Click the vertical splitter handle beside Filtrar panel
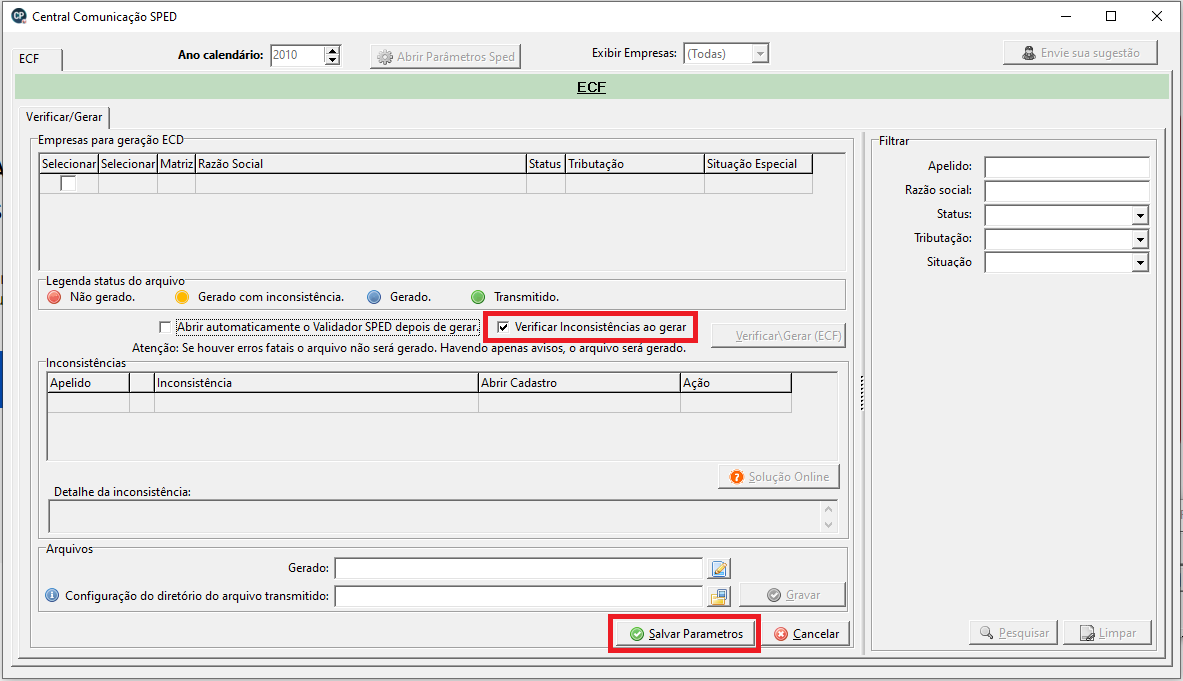Viewport: 1183px width, 681px height. click(862, 393)
